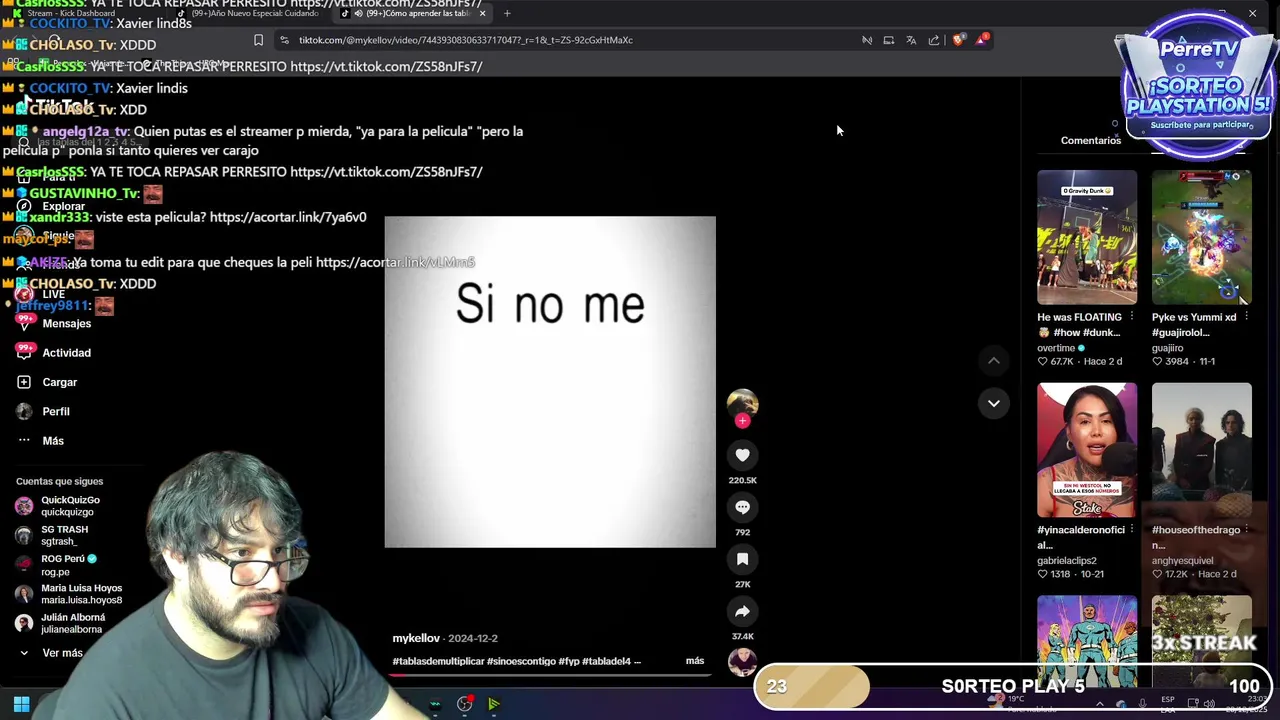Click the translate page icon
Image resolution: width=1280 pixels, height=720 pixels.
tap(911, 40)
